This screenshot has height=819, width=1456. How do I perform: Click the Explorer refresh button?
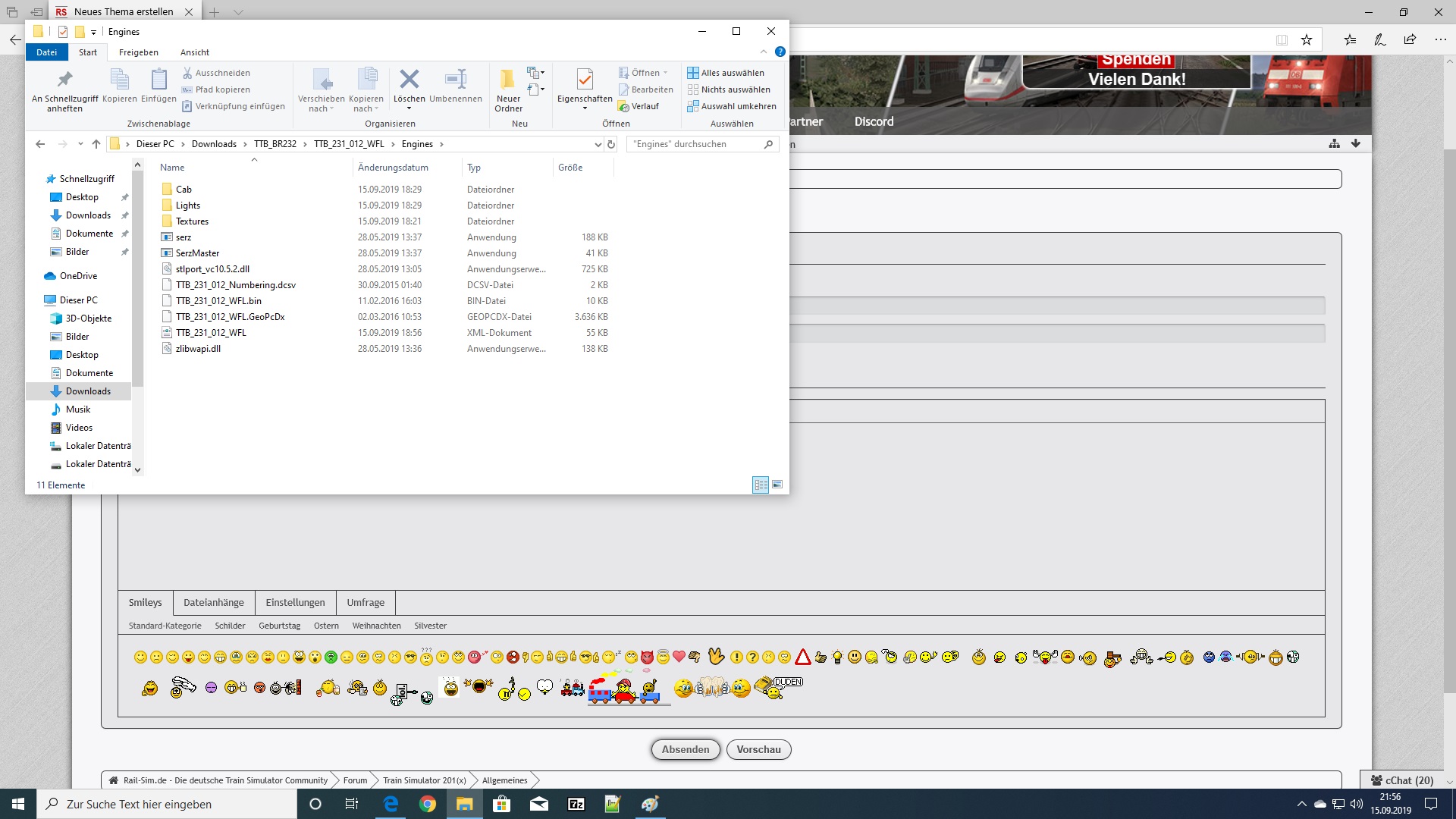[611, 144]
